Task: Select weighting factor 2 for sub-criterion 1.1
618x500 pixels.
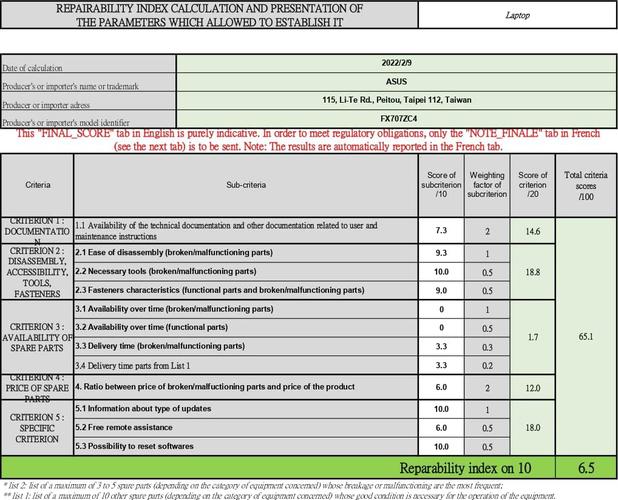Action: 487,231
